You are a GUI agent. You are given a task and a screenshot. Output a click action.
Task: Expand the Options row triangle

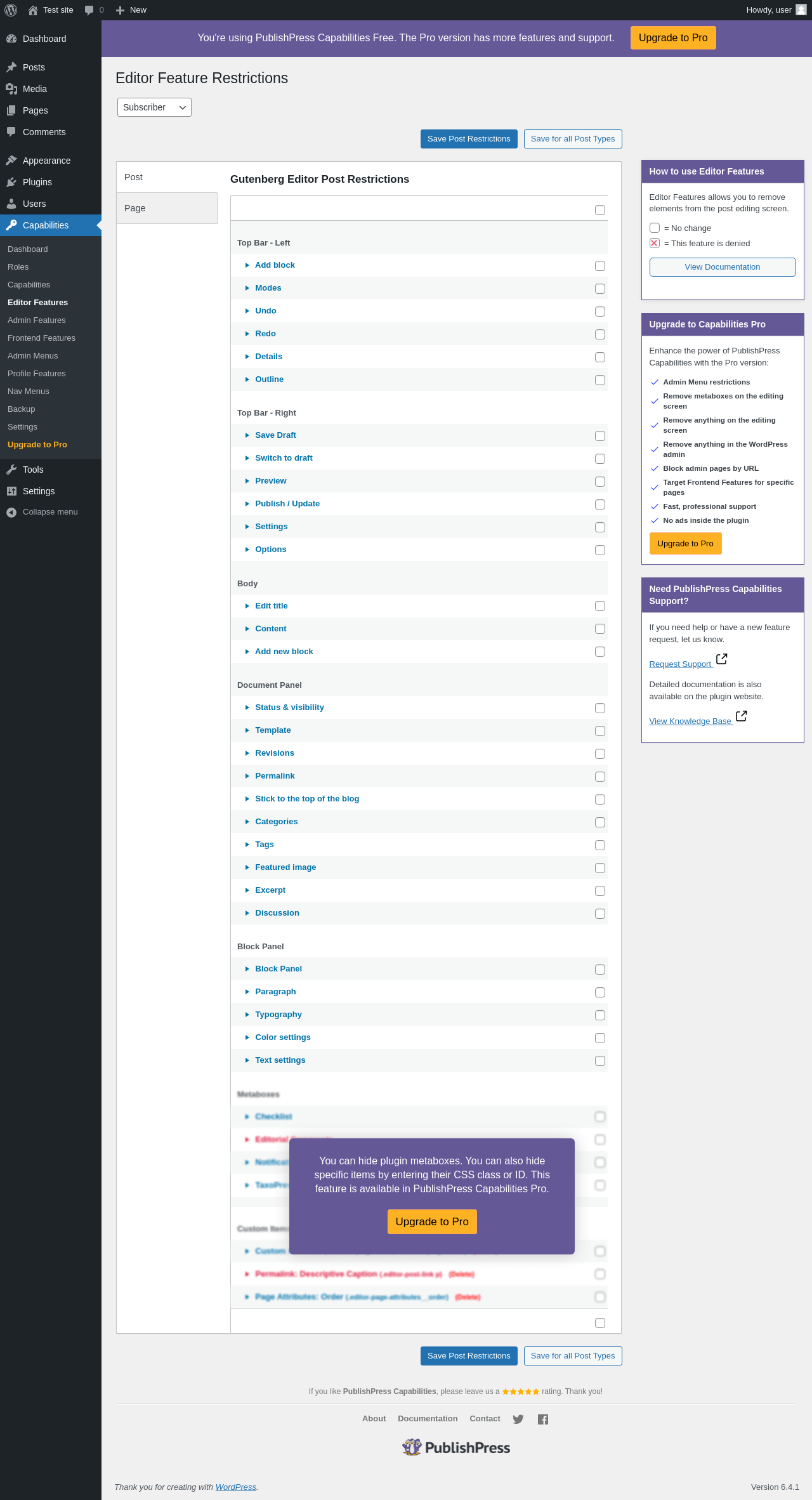click(247, 549)
